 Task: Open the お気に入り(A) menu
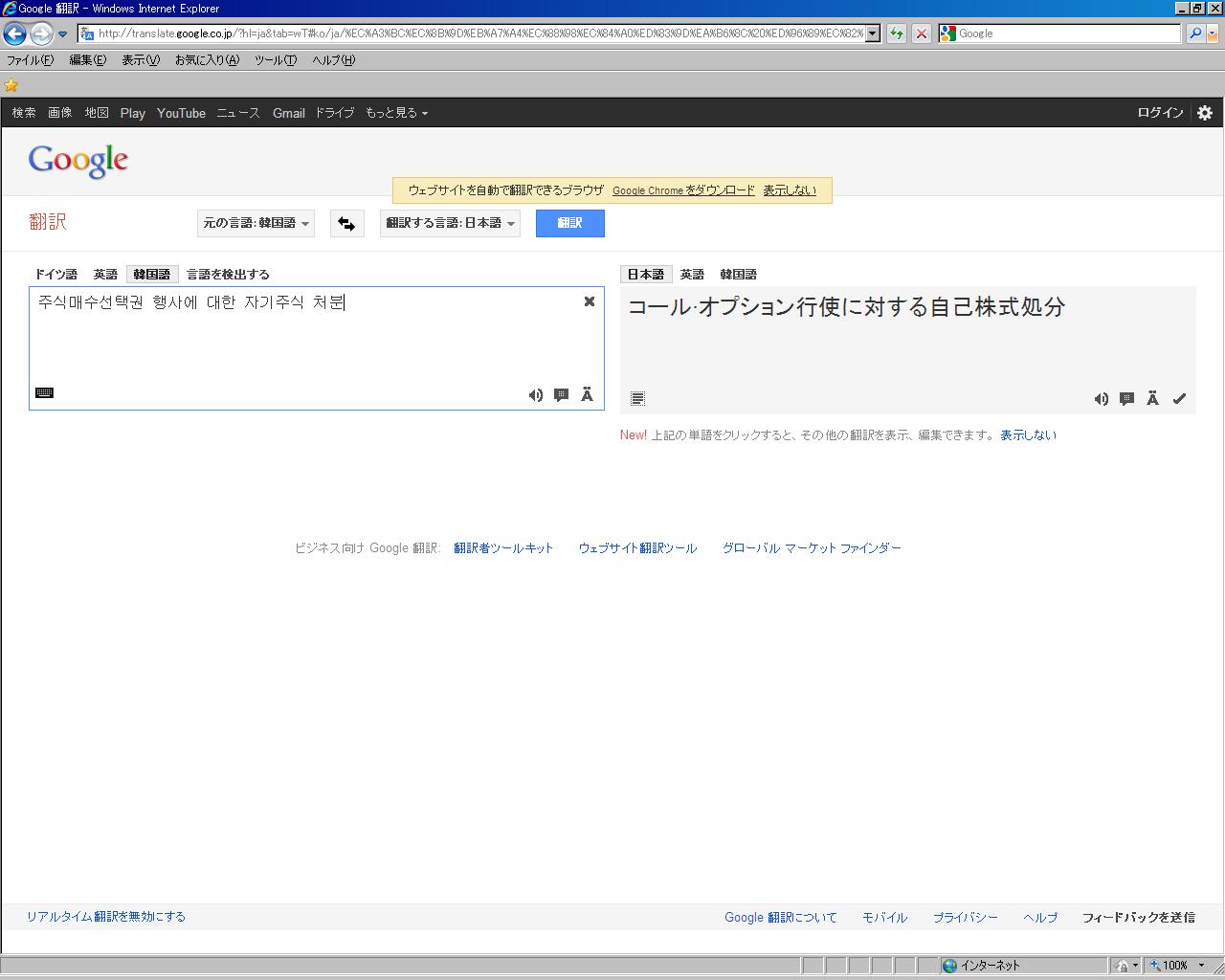pyautogui.click(x=207, y=60)
